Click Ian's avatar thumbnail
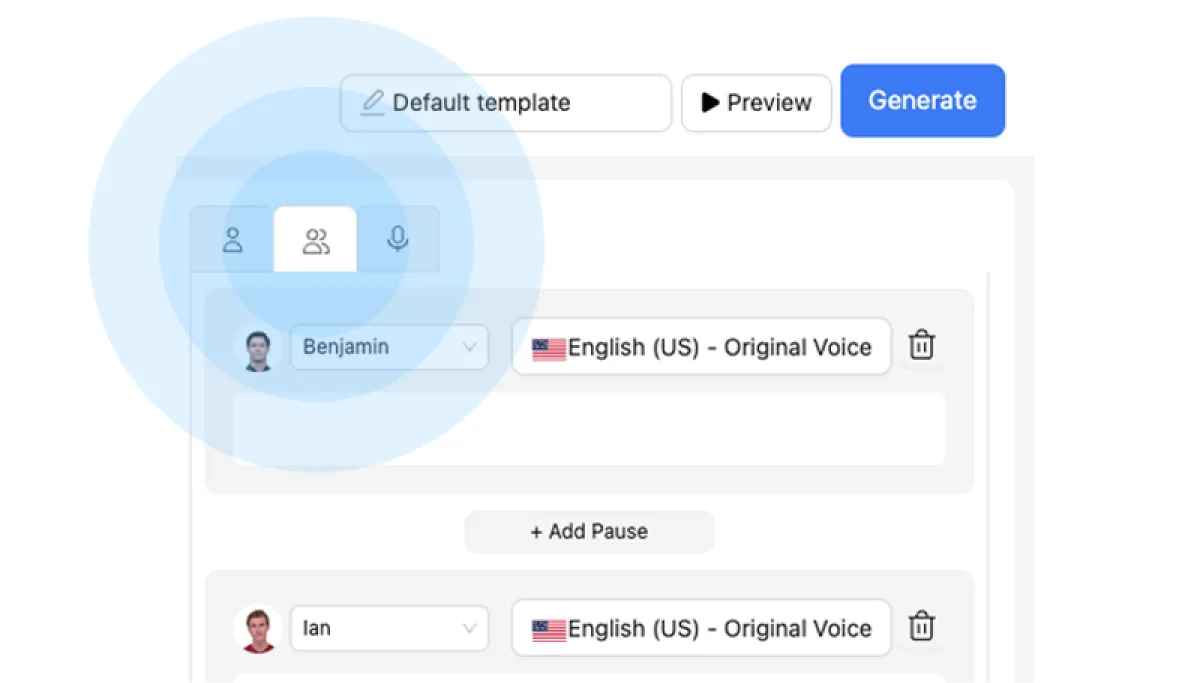This screenshot has width=1182, height=683. (x=259, y=630)
